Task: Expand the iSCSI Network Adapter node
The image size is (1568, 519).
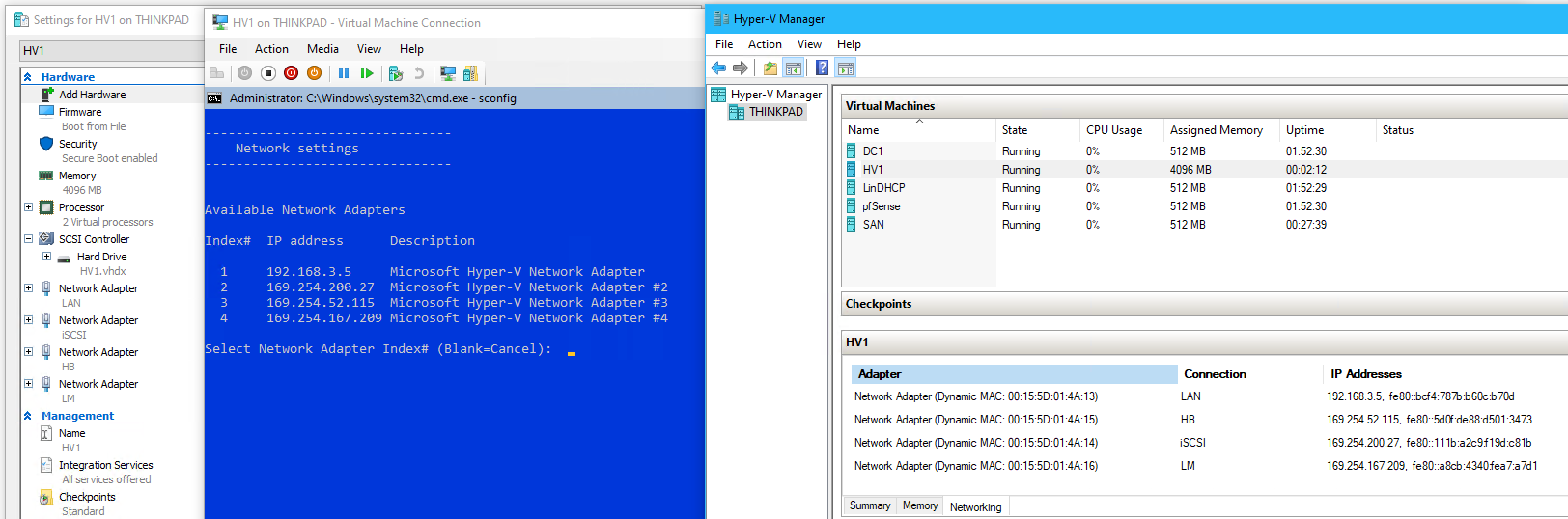Action: tap(29, 320)
